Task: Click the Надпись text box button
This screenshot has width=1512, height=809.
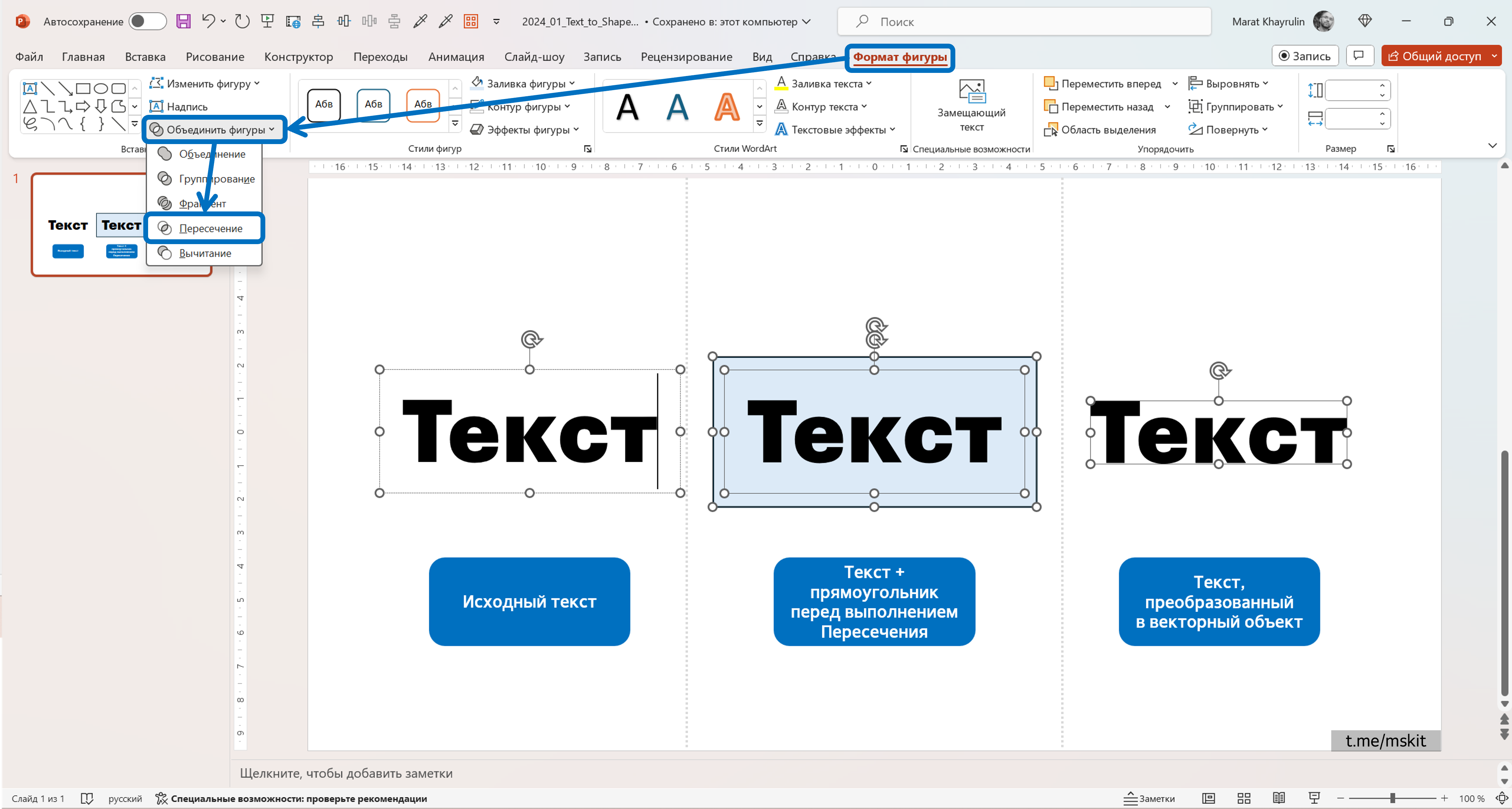Action: 178,106
